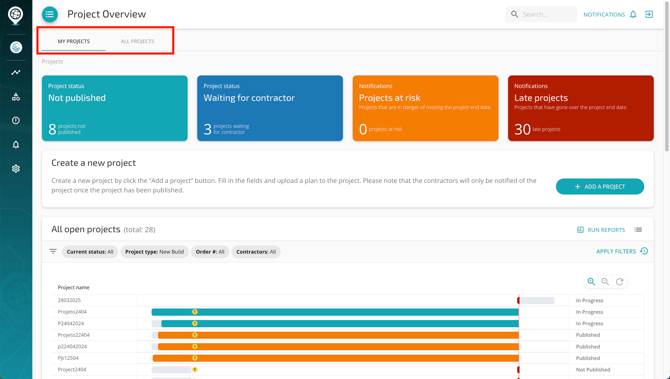The height and width of the screenshot is (379, 670).
Task: Open the Not published status card
Action: coord(115,108)
